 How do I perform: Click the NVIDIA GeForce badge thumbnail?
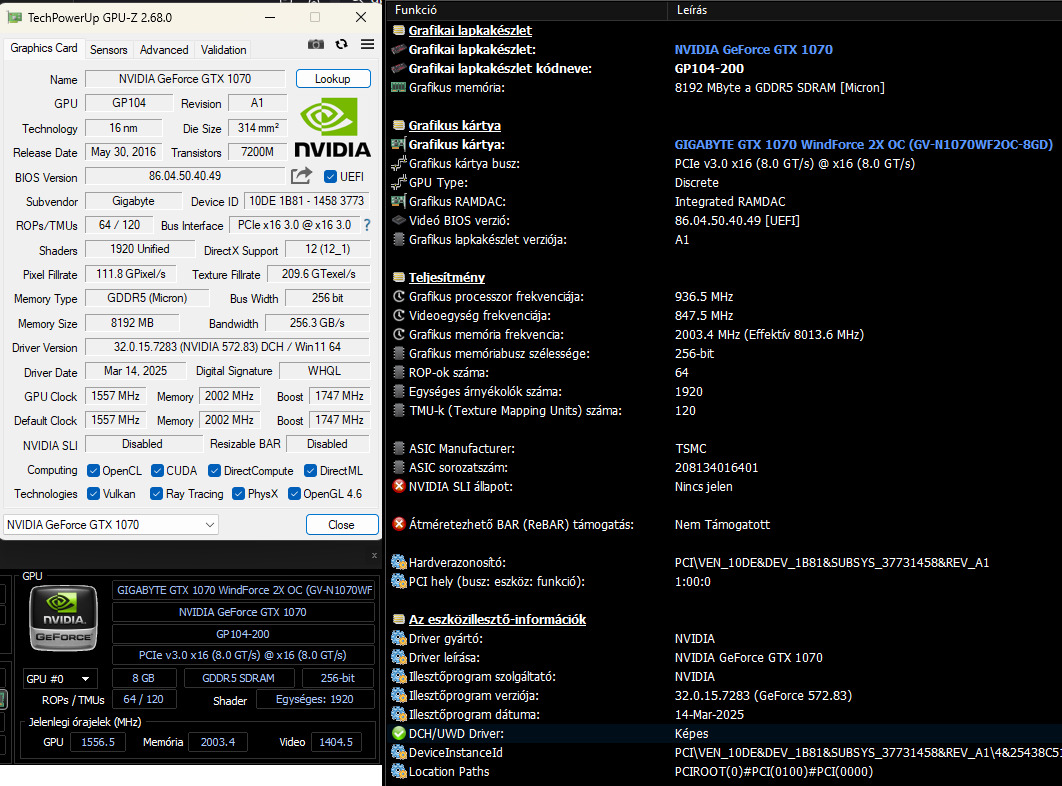64,618
